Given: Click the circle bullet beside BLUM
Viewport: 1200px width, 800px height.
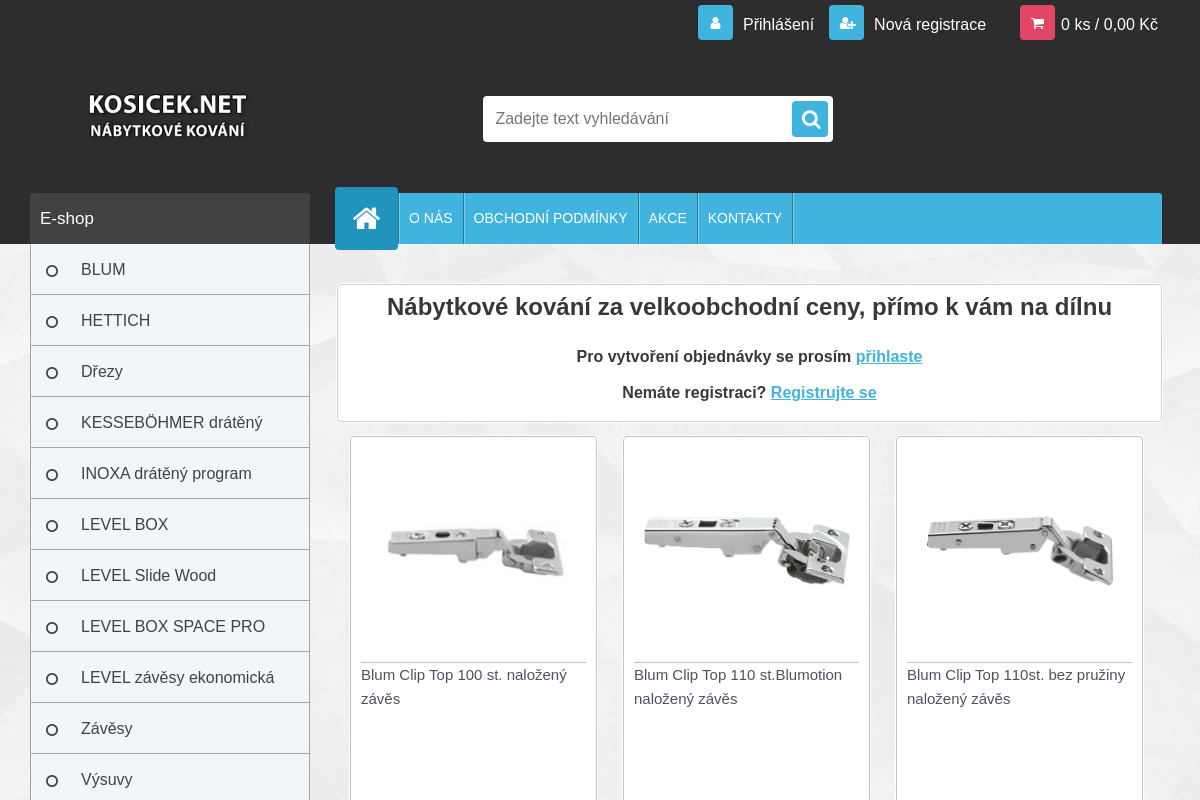Looking at the screenshot, I should click(52, 271).
